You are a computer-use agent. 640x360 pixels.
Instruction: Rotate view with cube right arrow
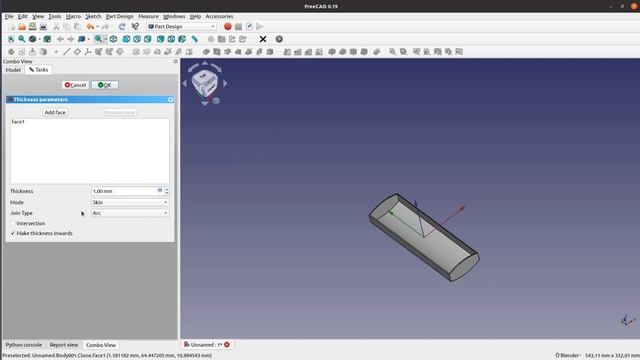click(x=225, y=83)
